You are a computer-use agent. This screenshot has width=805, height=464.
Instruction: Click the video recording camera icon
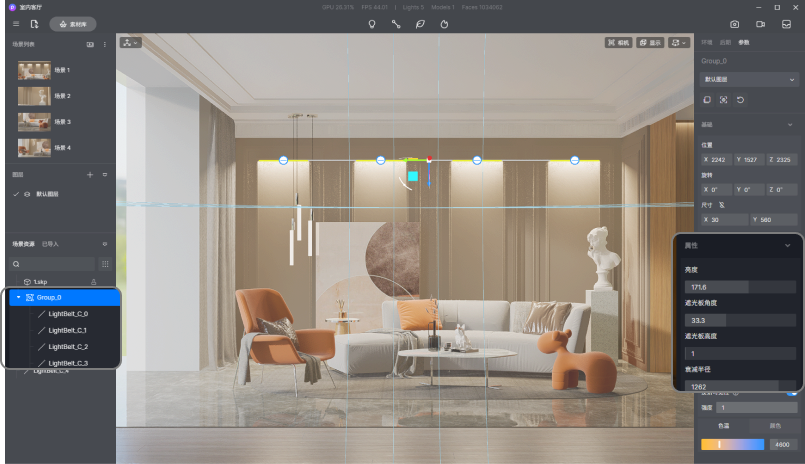pyautogui.click(x=760, y=23)
